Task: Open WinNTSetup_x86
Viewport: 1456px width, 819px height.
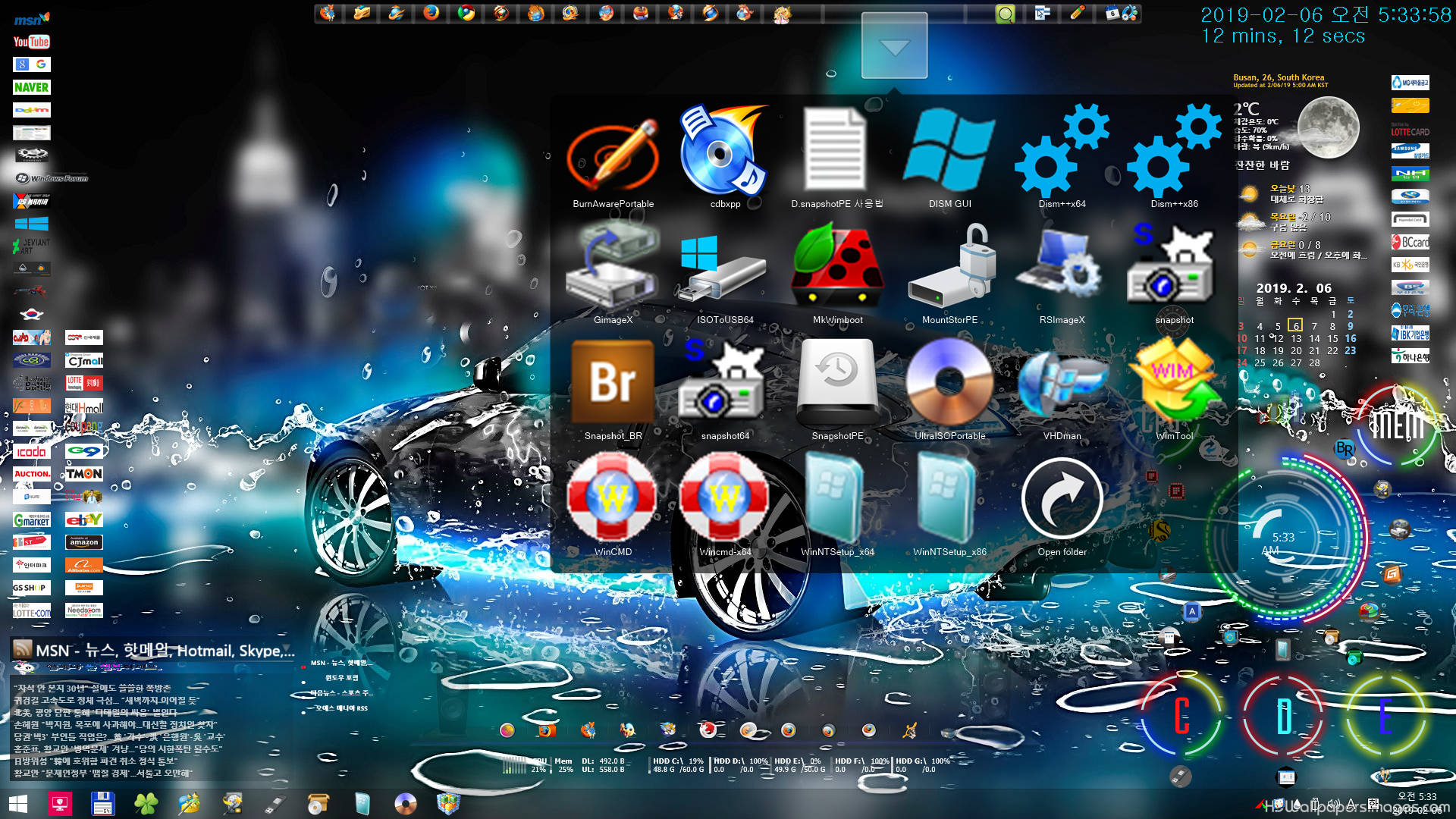Action: (946, 497)
